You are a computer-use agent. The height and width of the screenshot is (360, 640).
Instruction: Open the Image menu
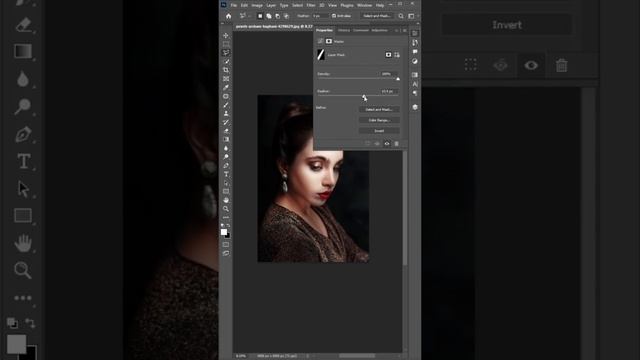tap(257, 5)
